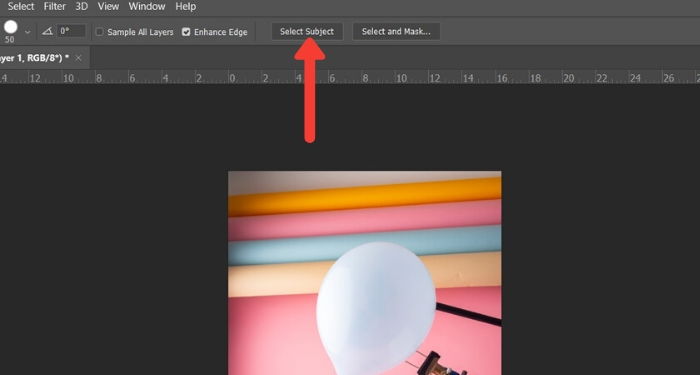Switch to the Layer 1, RGB/8 document tab
The width and height of the screenshot is (700, 375).
[34, 58]
